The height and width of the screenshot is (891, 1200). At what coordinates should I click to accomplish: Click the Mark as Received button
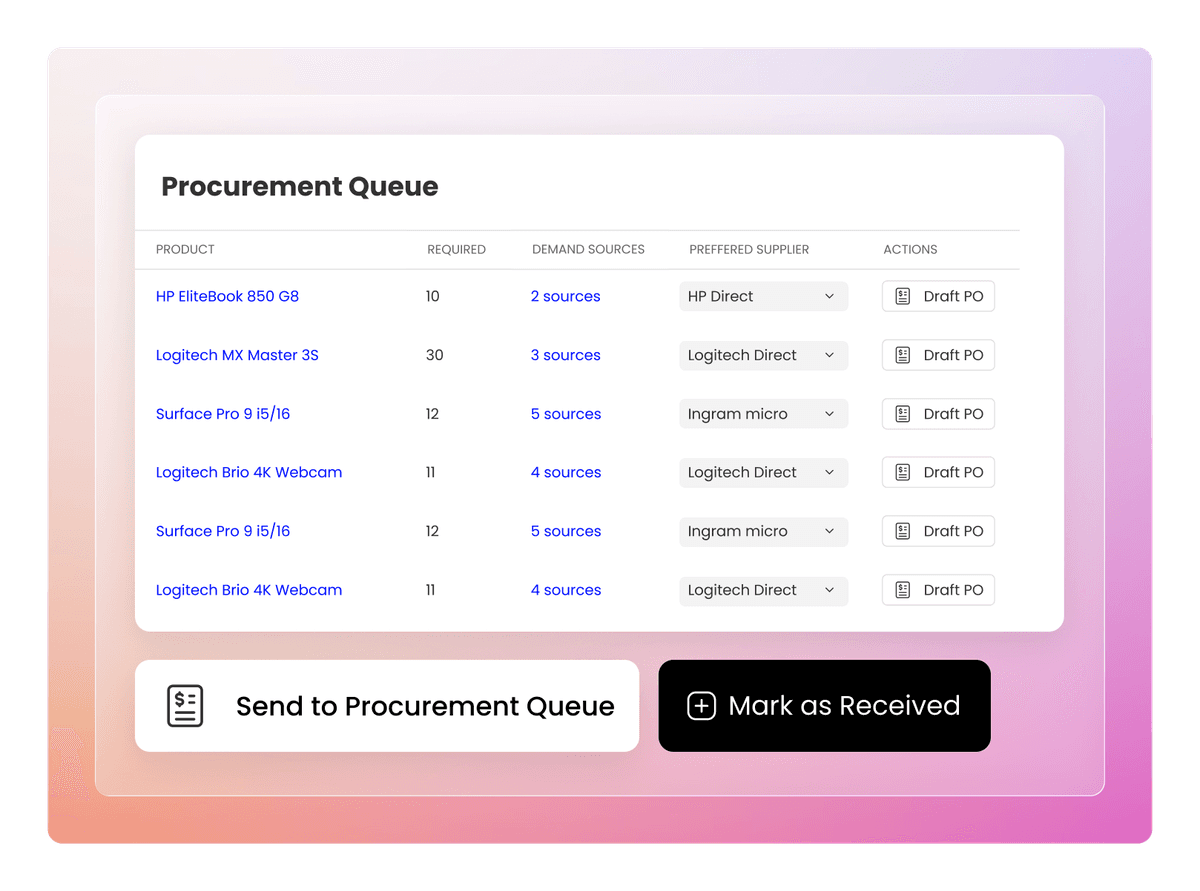(x=824, y=706)
